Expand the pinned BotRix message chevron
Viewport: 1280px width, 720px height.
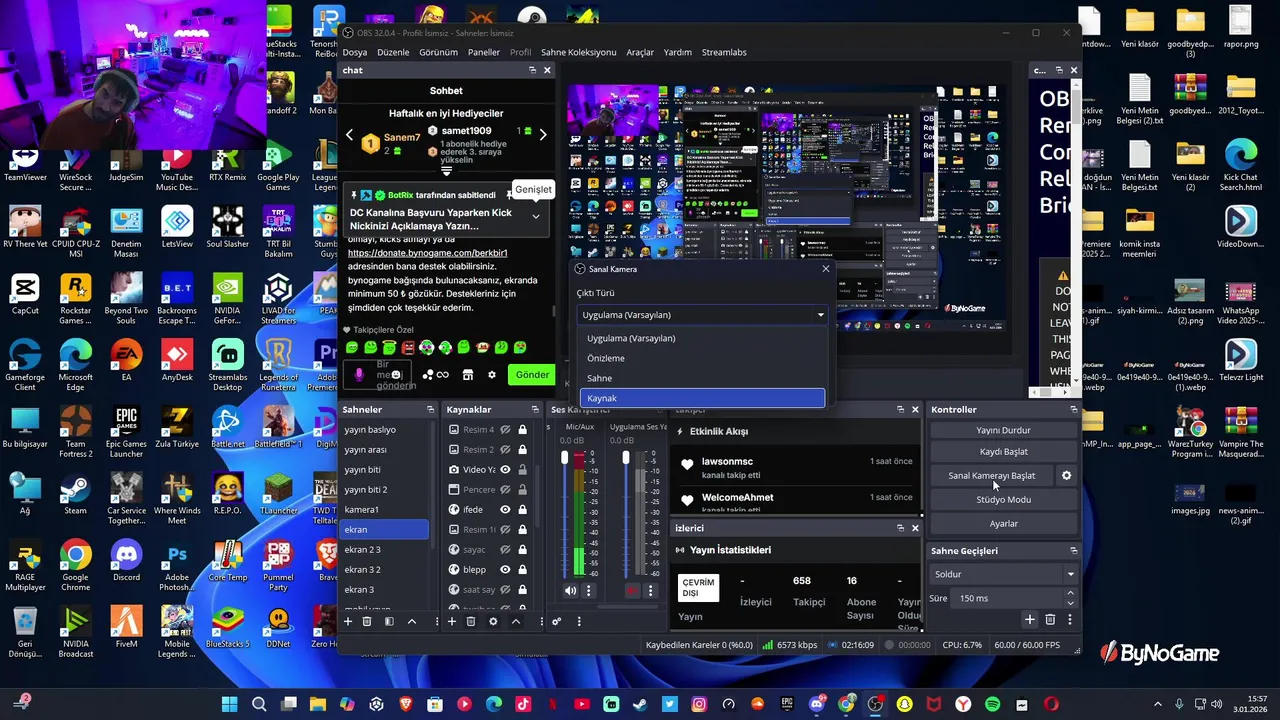pyautogui.click(x=535, y=217)
